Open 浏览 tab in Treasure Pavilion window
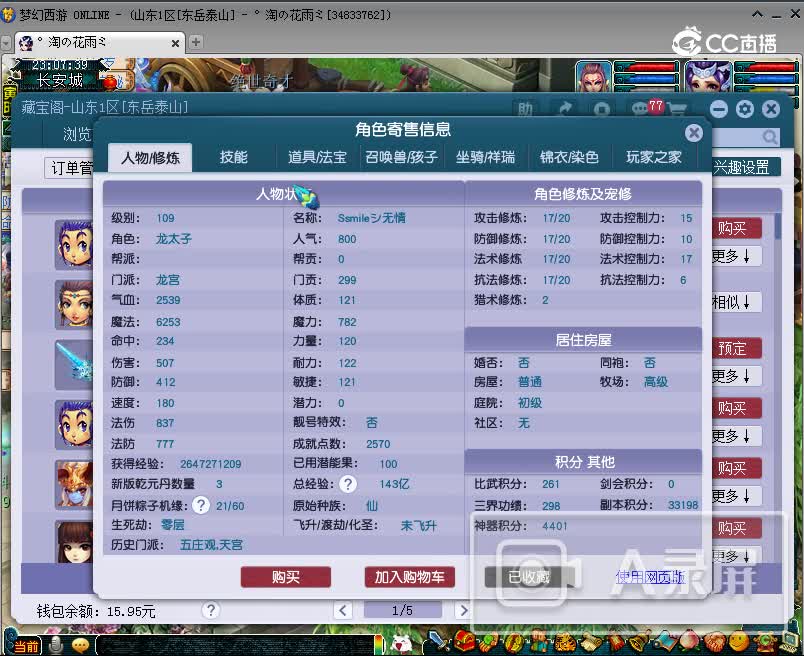The image size is (804, 656). pos(77,134)
